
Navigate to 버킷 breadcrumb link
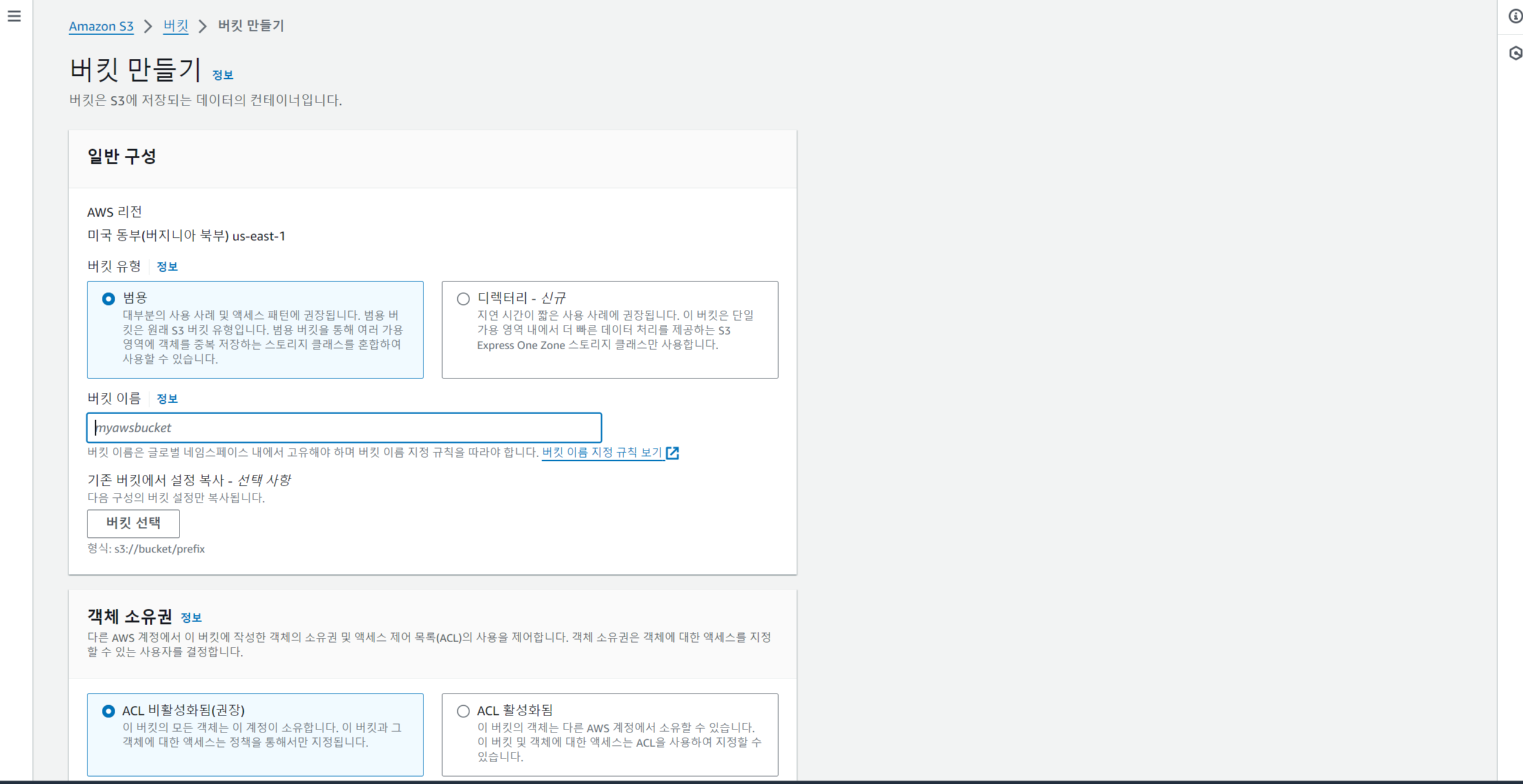pos(176,26)
